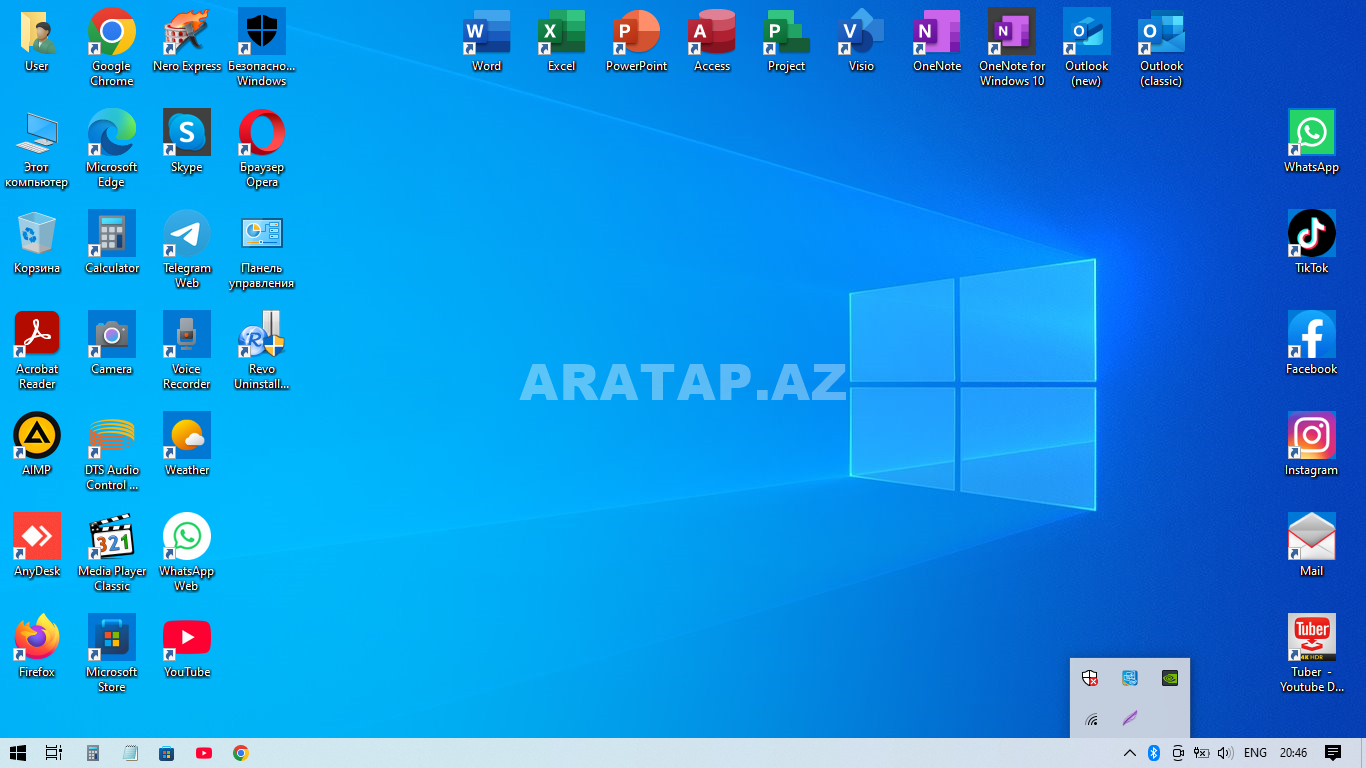Open the Camera desktop shortcut
Image resolution: width=1366 pixels, height=768 pixels.
pos(112,343)
